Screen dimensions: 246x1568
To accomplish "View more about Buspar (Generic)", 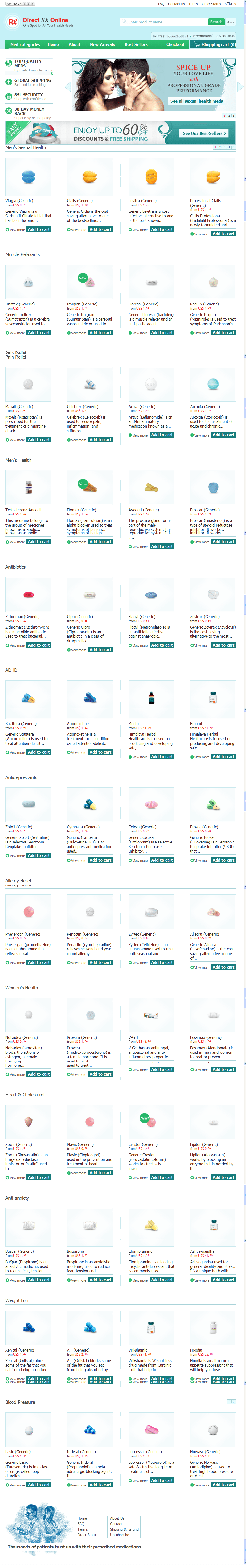I will (x=15, y=1280).
